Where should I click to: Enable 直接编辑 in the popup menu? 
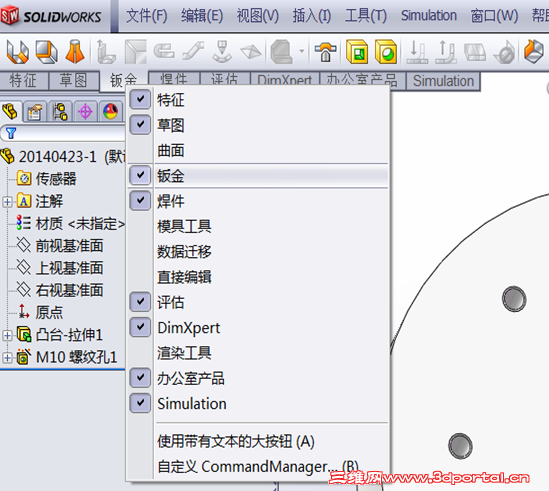[x=258, y=277]
